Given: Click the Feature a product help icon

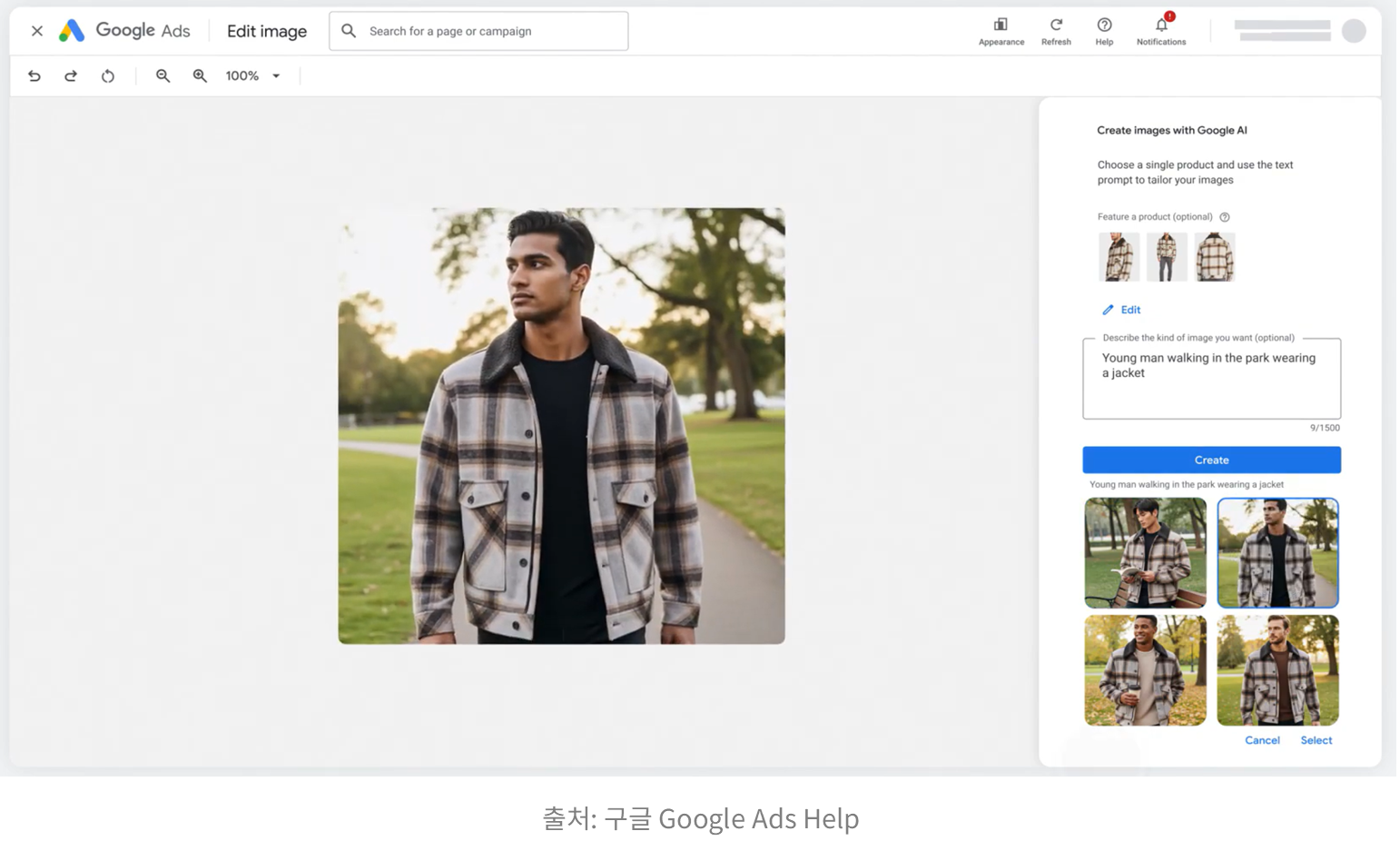Looking at the screenshot, I should pyautogui.click(x=1225, y=217).
